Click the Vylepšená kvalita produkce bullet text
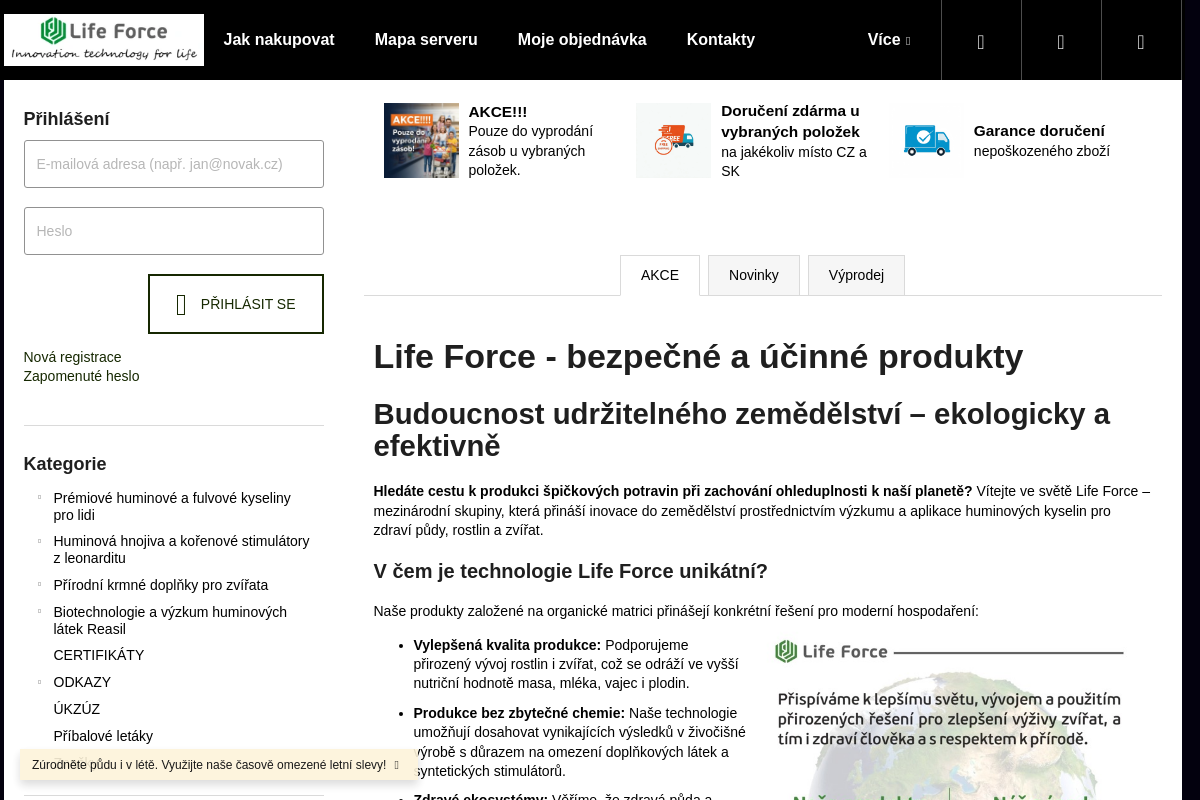This screenshot has width=1200, height=800. tap(507, 645)
